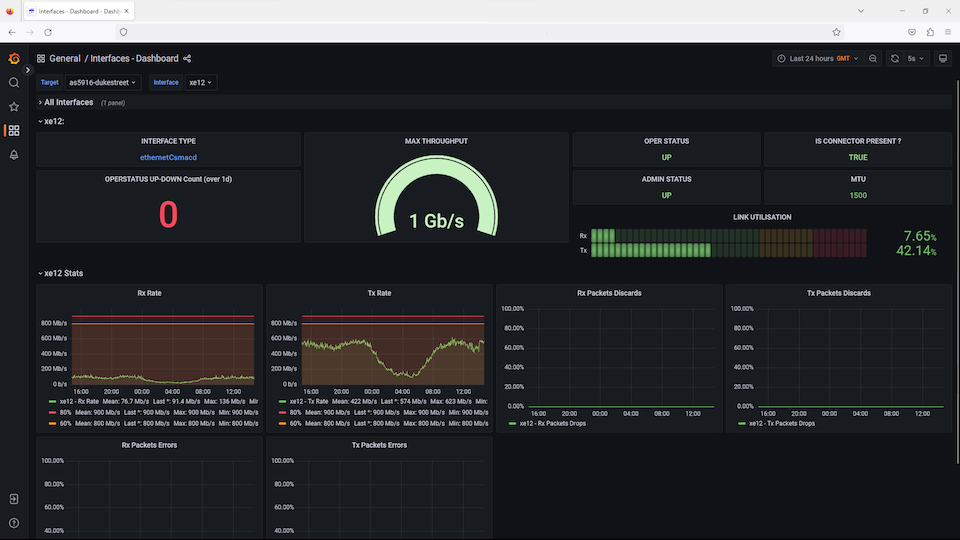The height and width of the screenshot is (540, 960).
Task: Click the dashboard grid icon before General
Action: point(41,59)
